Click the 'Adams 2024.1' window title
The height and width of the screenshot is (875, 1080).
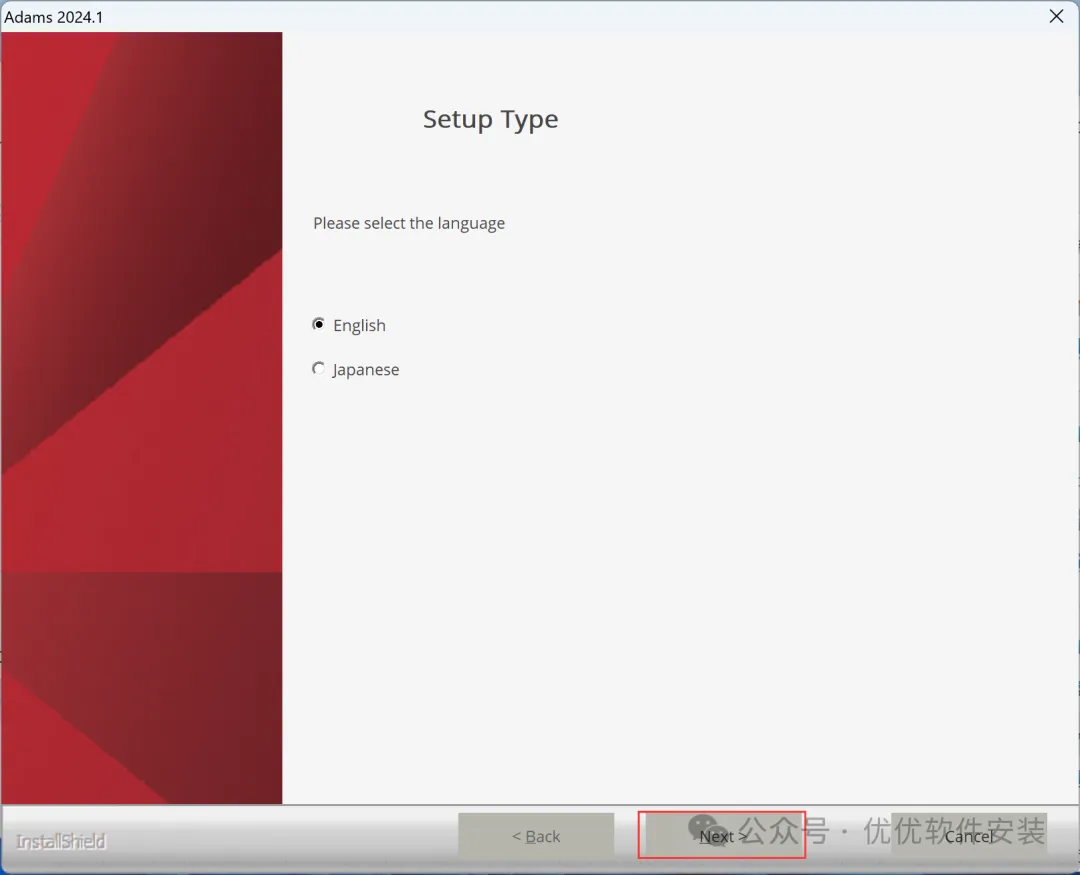click(54, 17)
